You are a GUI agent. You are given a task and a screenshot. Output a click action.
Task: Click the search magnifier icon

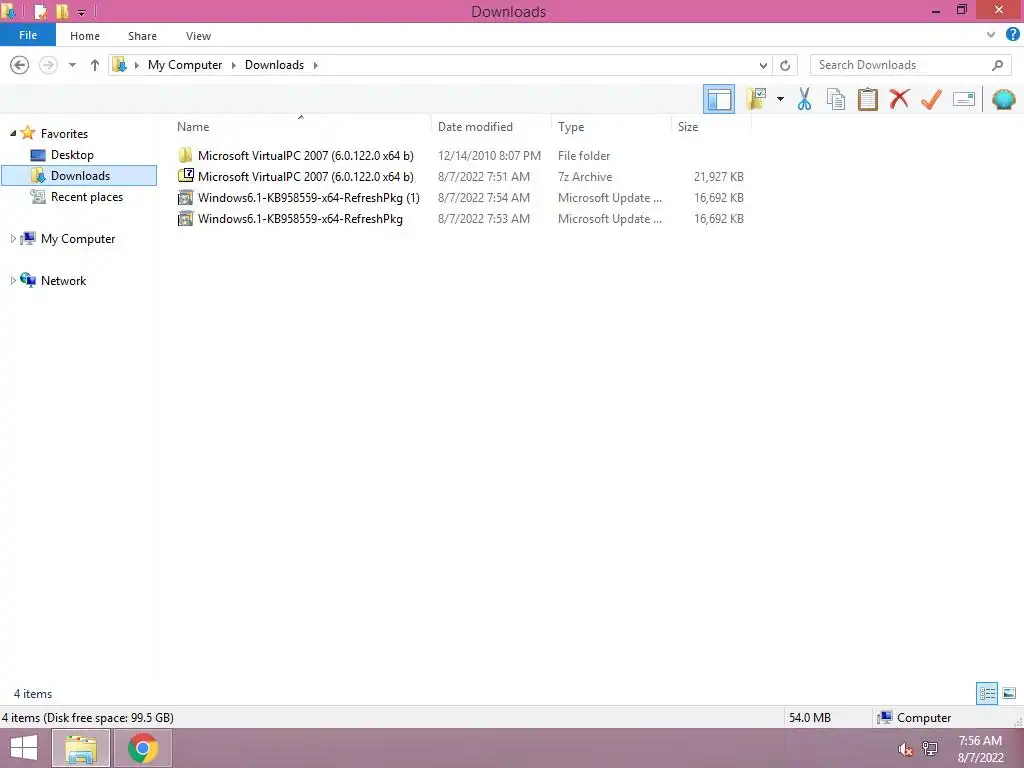pos(997,65)
